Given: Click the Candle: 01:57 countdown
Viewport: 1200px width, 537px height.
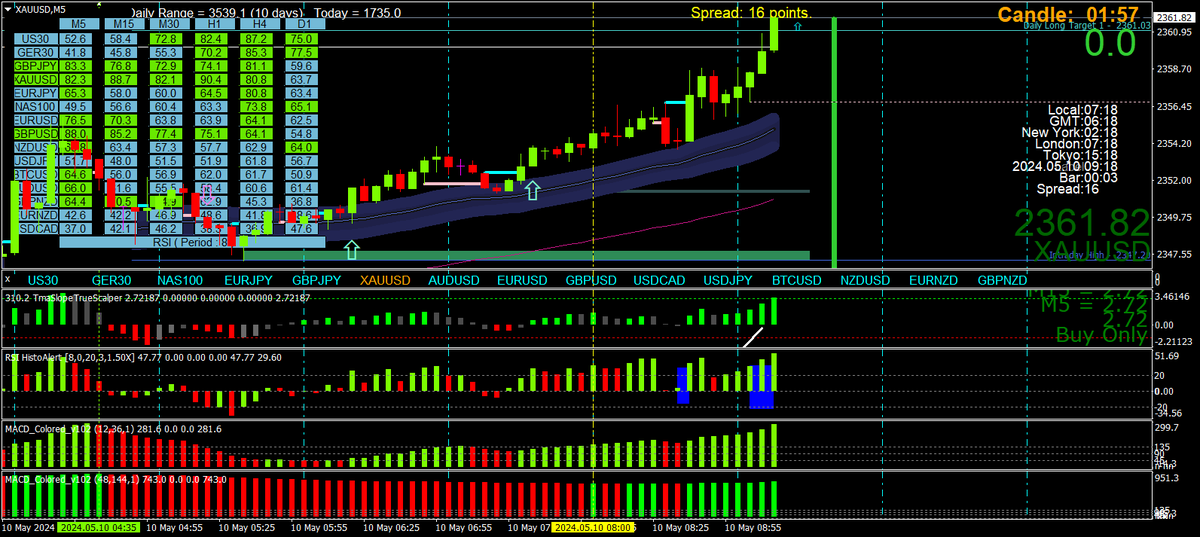Looking at the screenshot, I should point(1069,14).
